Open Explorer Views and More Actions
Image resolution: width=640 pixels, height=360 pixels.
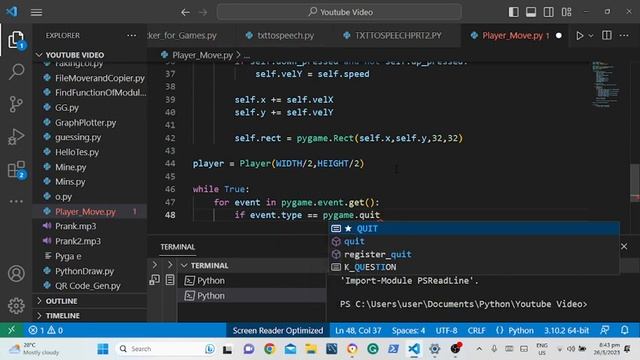click(x=131, y=36)
